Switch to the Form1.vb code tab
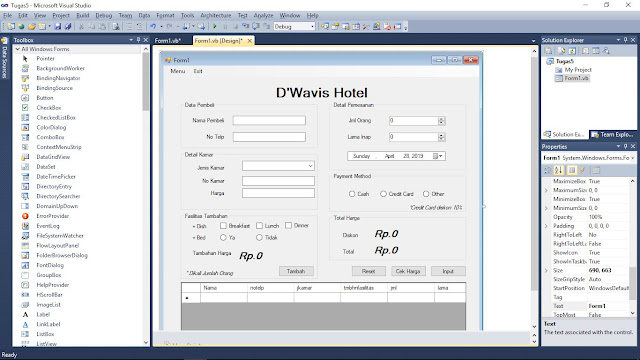This screenshot has width=640, height=360. [x=168, y=41]
